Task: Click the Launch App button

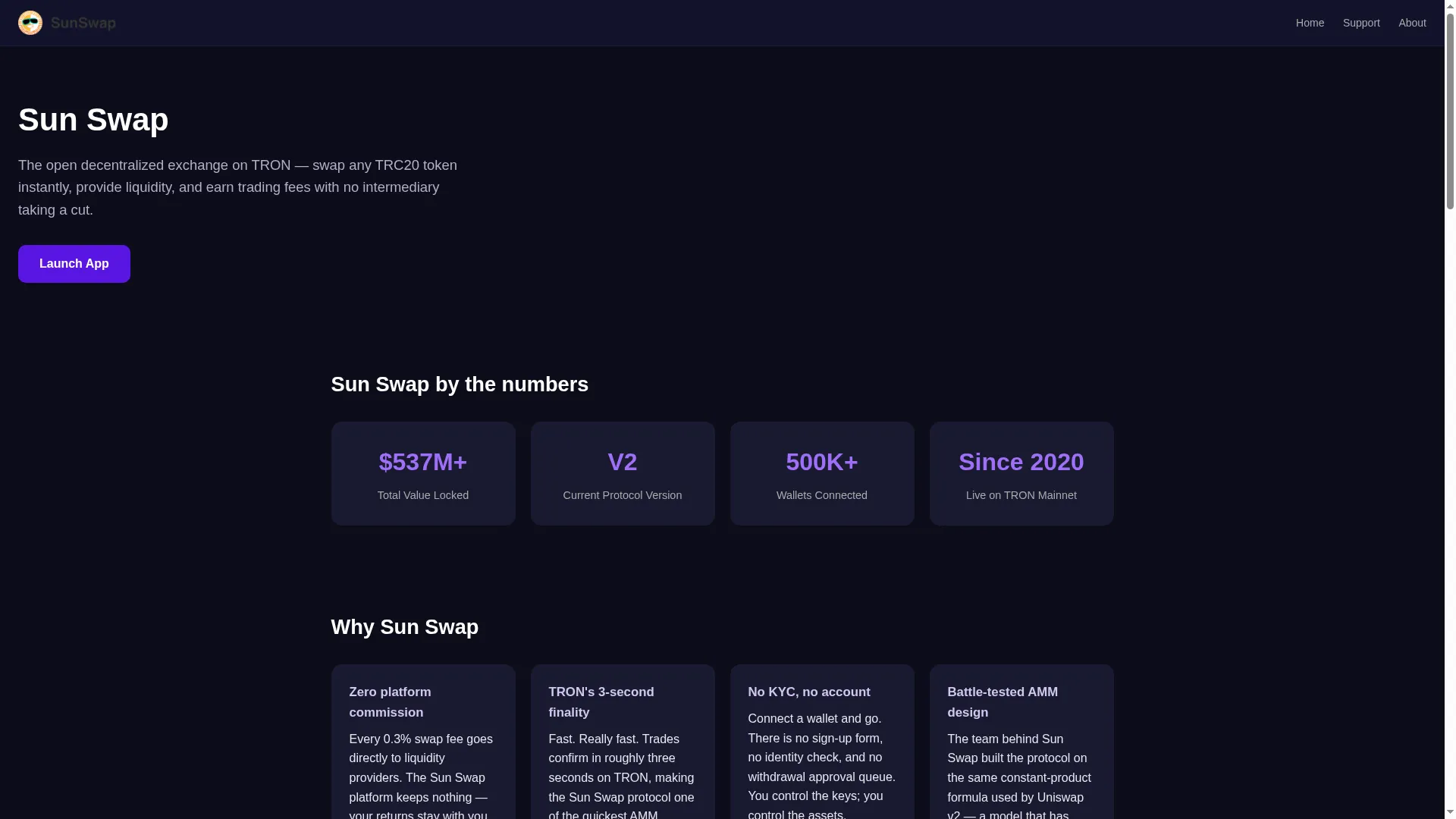Action: pyautogui.click(x=74, y=264)
